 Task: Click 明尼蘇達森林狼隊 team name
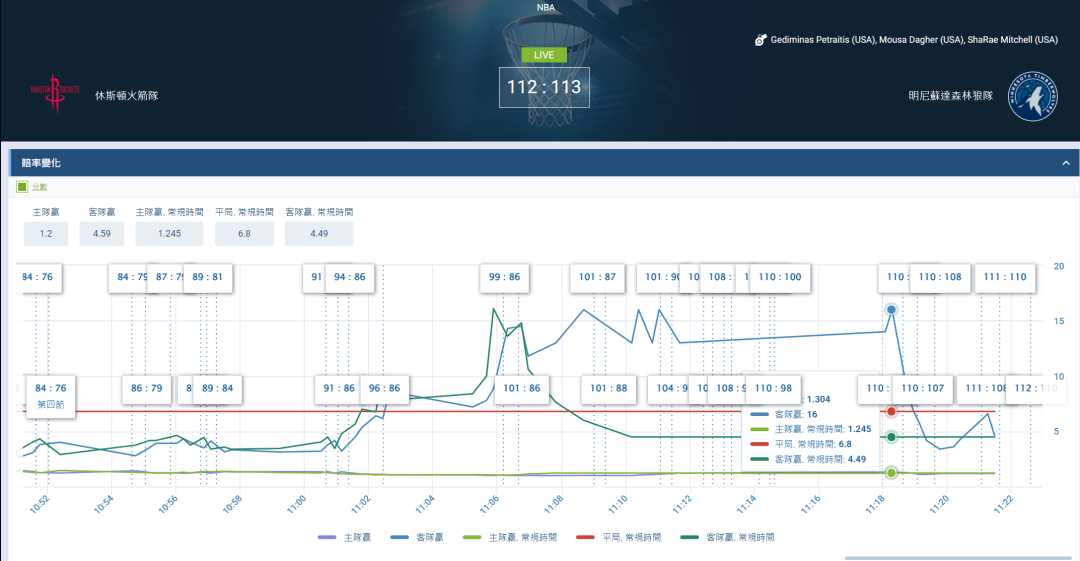coord(951,96)
